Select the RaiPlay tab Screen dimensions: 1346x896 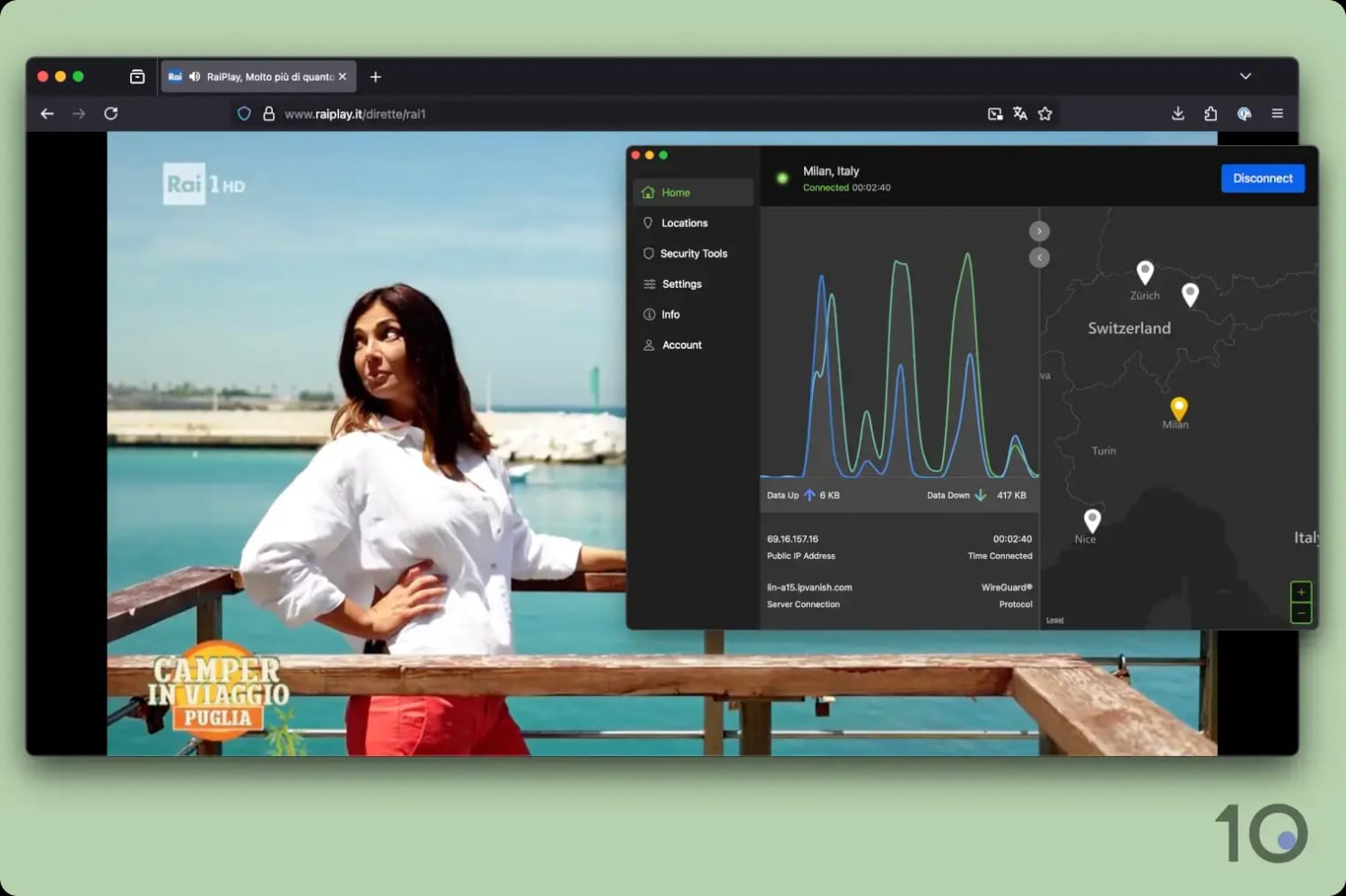(x=258, y=77)
